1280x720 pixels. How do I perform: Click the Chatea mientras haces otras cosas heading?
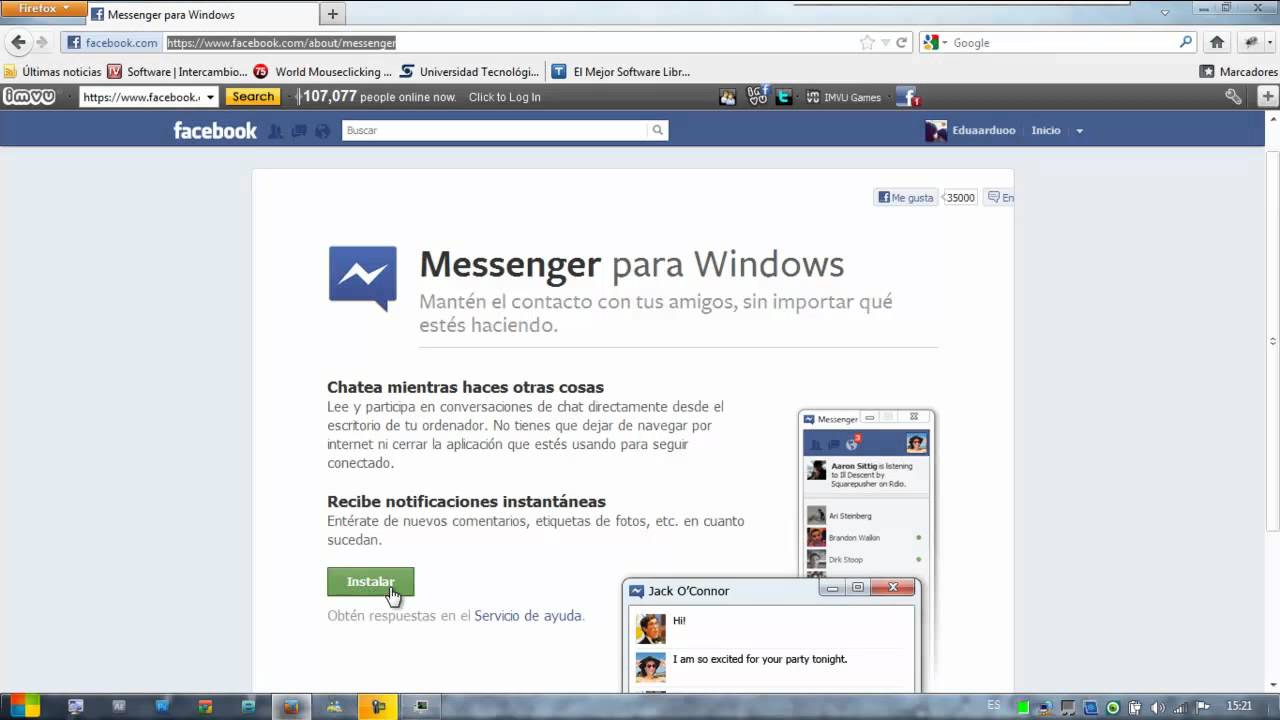465,387
